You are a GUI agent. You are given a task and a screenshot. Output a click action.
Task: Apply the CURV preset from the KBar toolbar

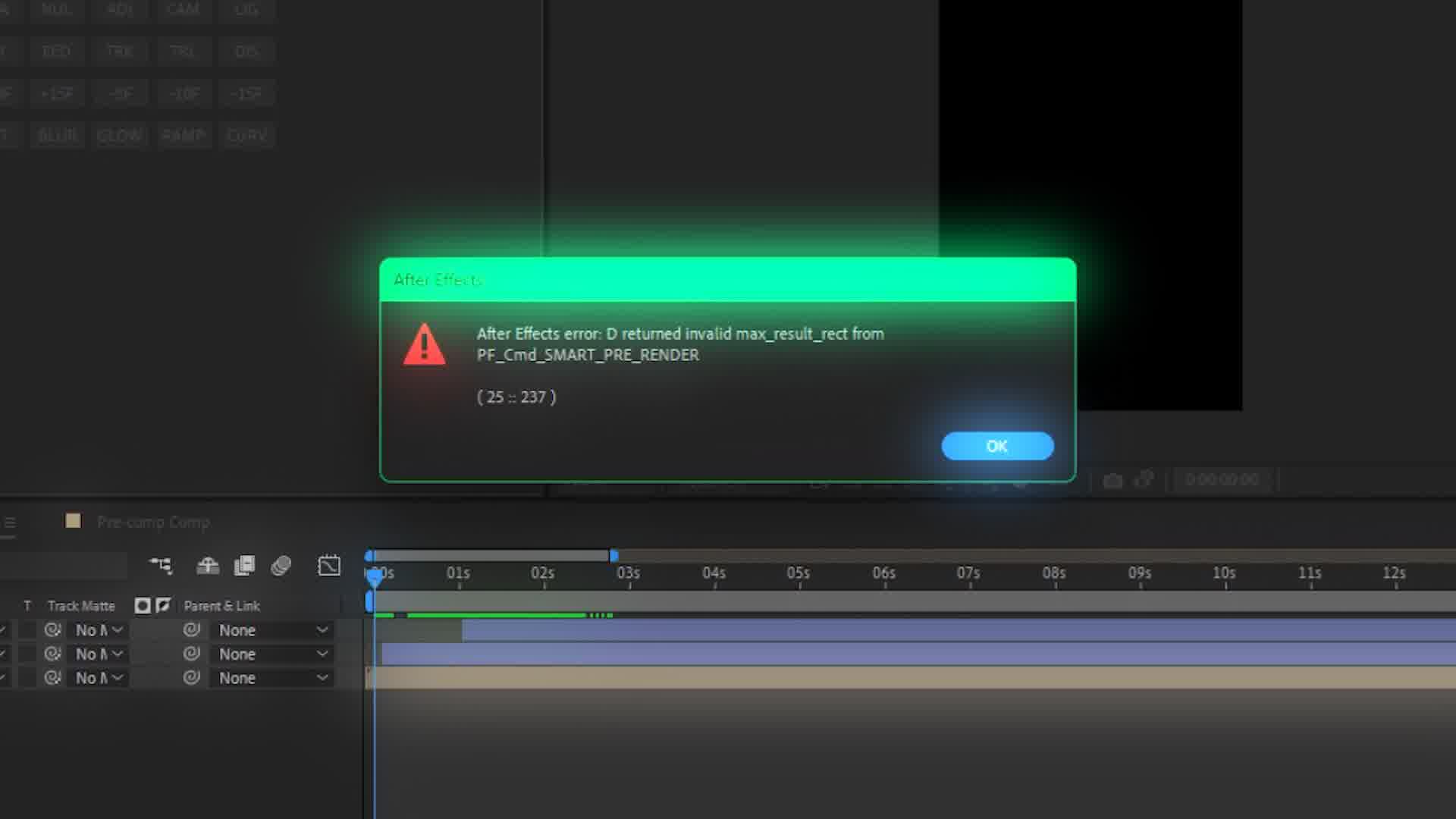[246, 135]
